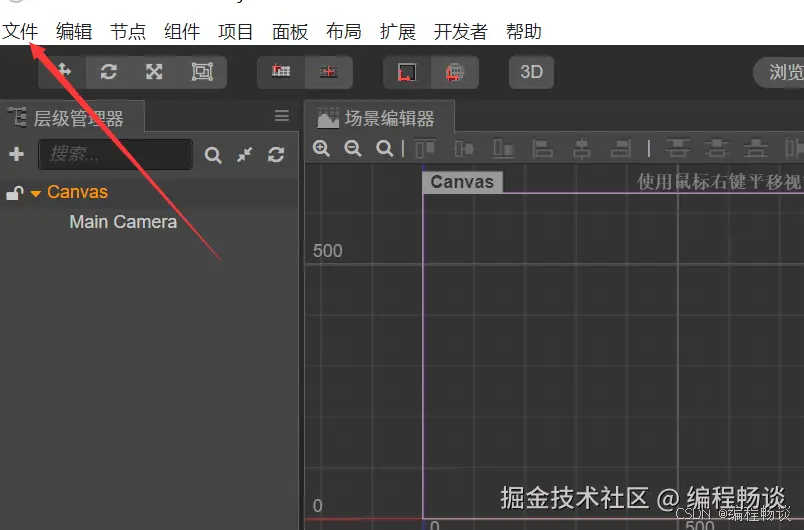Open the 编辑 menu
The width and height of the screenshot is (804, 530).
coord(74,32)
